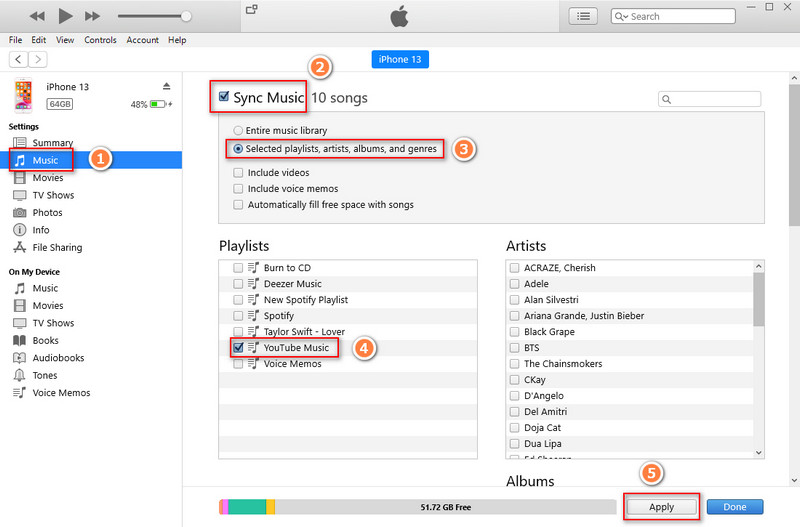This screenshot has height=527, width=800.
Task: Go back with the left chevron
Action: (x=18, y=60)
